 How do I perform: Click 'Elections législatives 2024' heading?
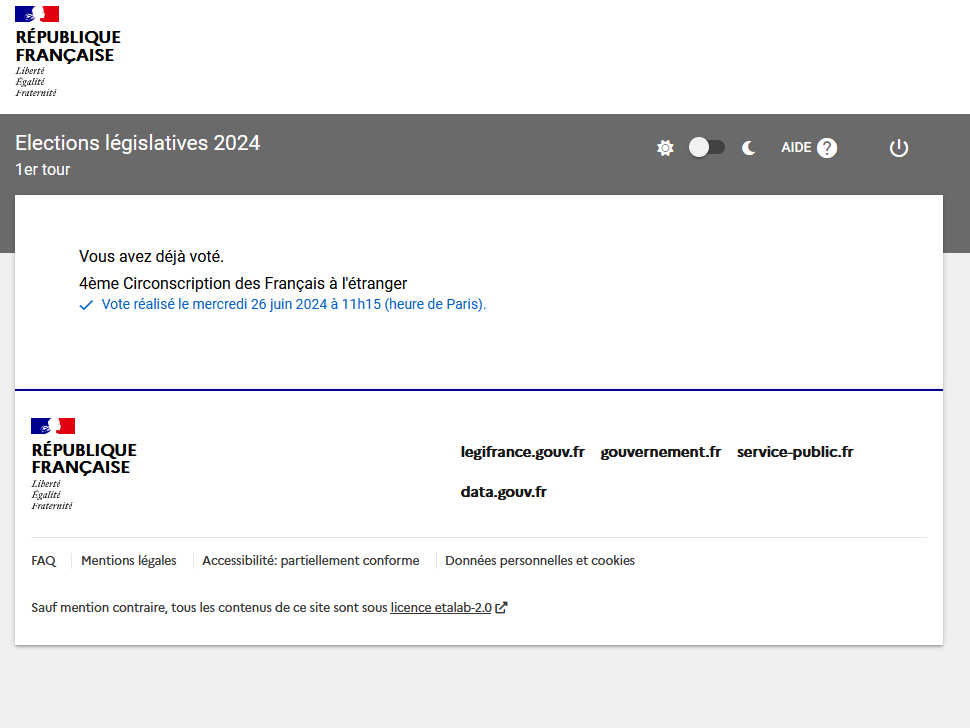(x=137, y=143)
